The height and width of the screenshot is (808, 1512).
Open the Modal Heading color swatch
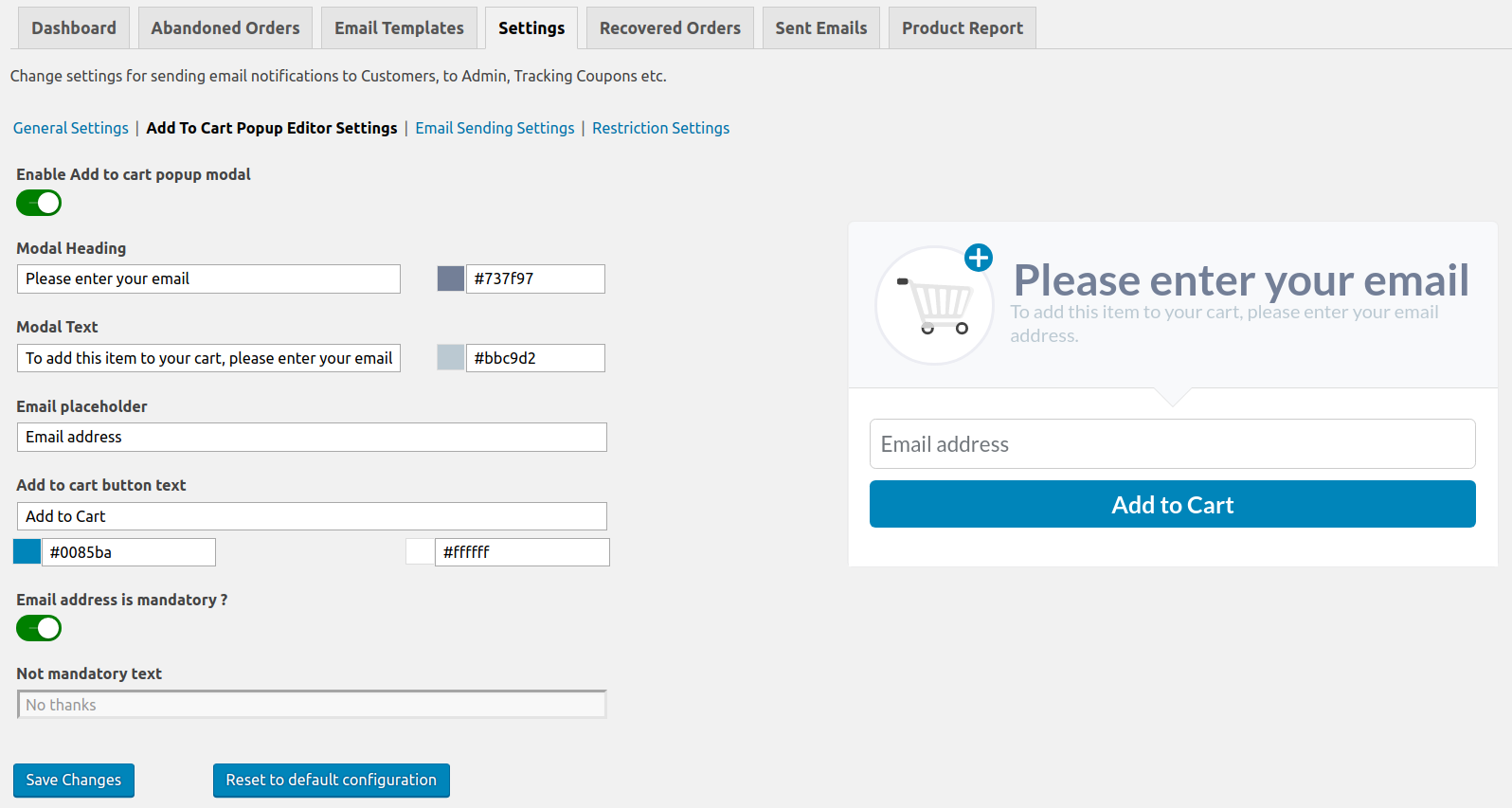(x=451, y=278)
